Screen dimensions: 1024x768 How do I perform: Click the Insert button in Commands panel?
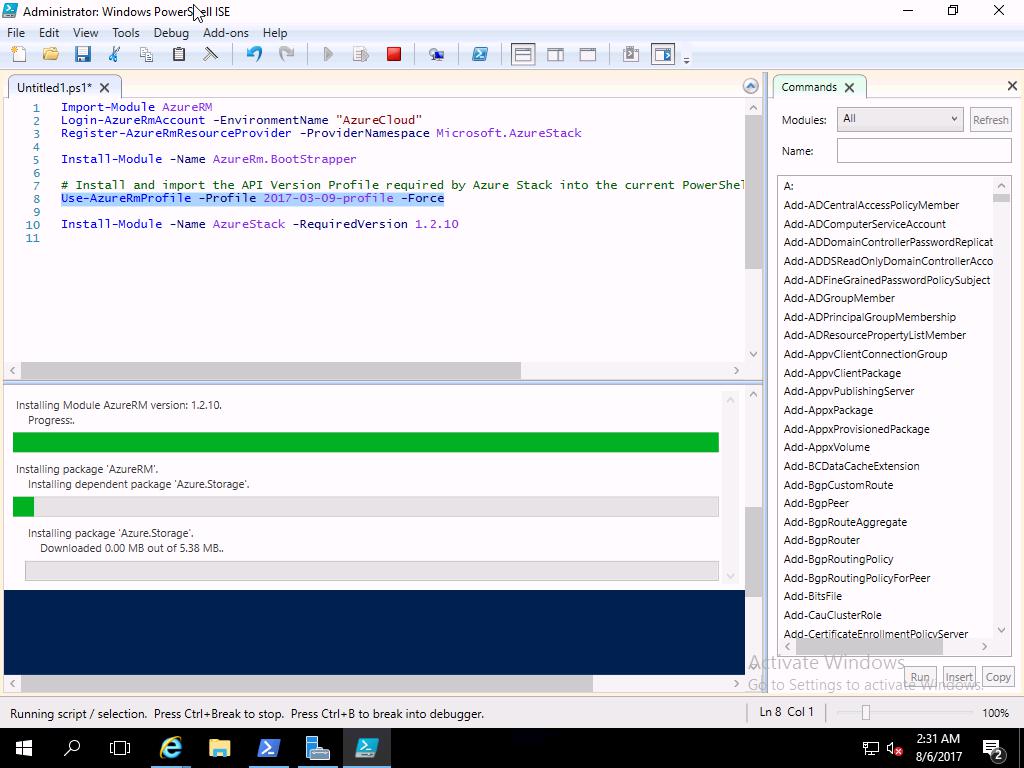coord(959,677)
